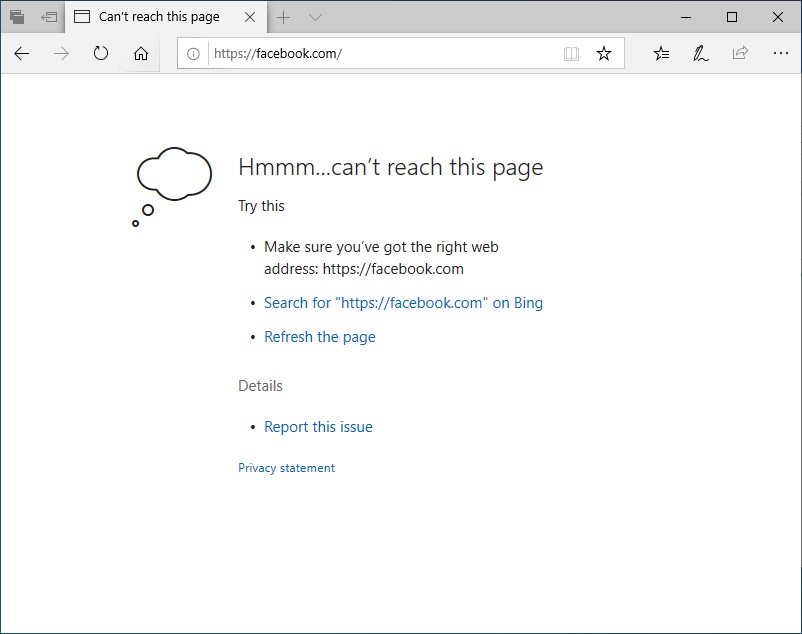Go forward with the right arrow

tap(61, 53)
